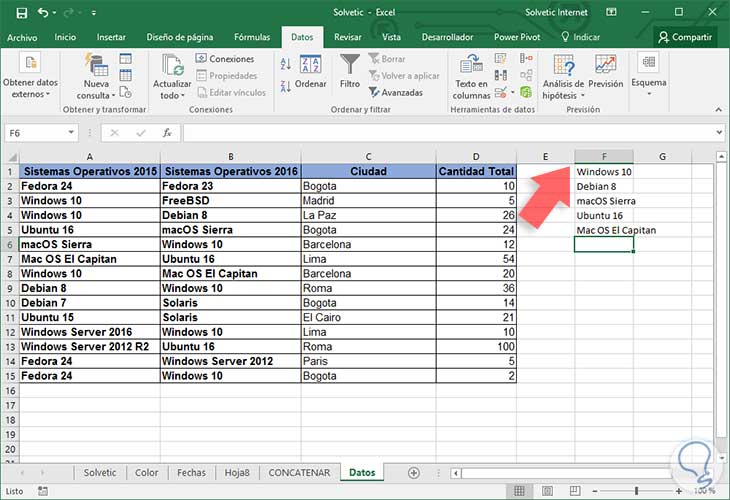730x500 pixels.
Task: Open Avanzadas filter options
Action: click(396, 93)
